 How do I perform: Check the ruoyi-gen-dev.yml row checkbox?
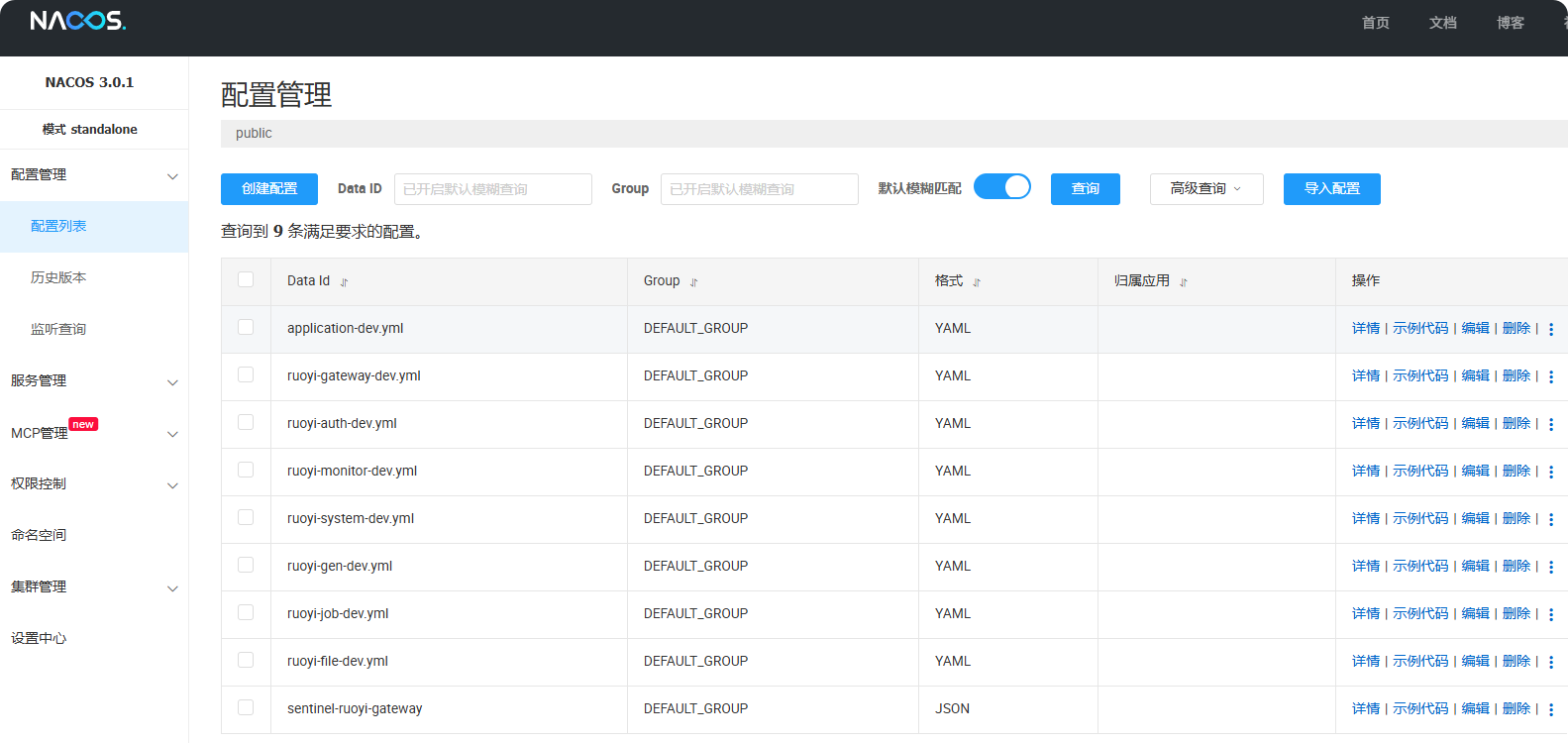click(246, 565)
